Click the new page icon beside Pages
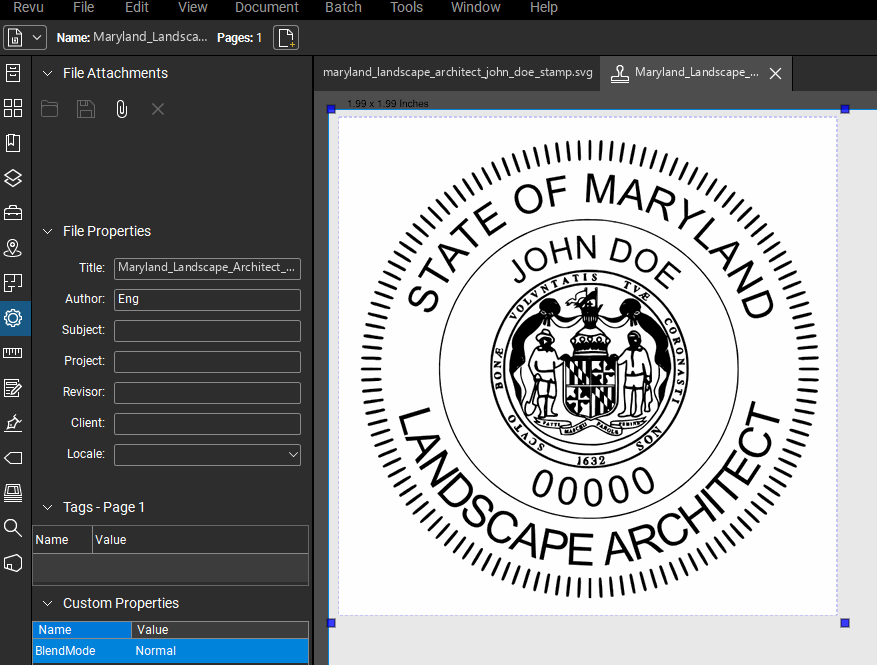Screen dimensions: 877x665 [286, 38]
